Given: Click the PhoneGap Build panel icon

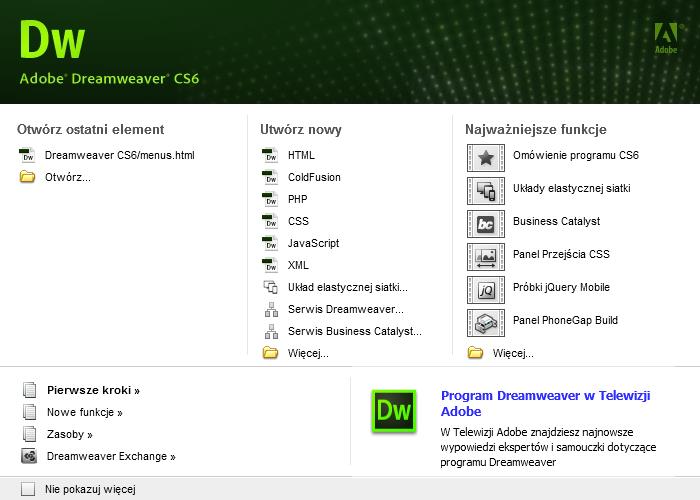Looking at the screenshot, I should point(486,323).
